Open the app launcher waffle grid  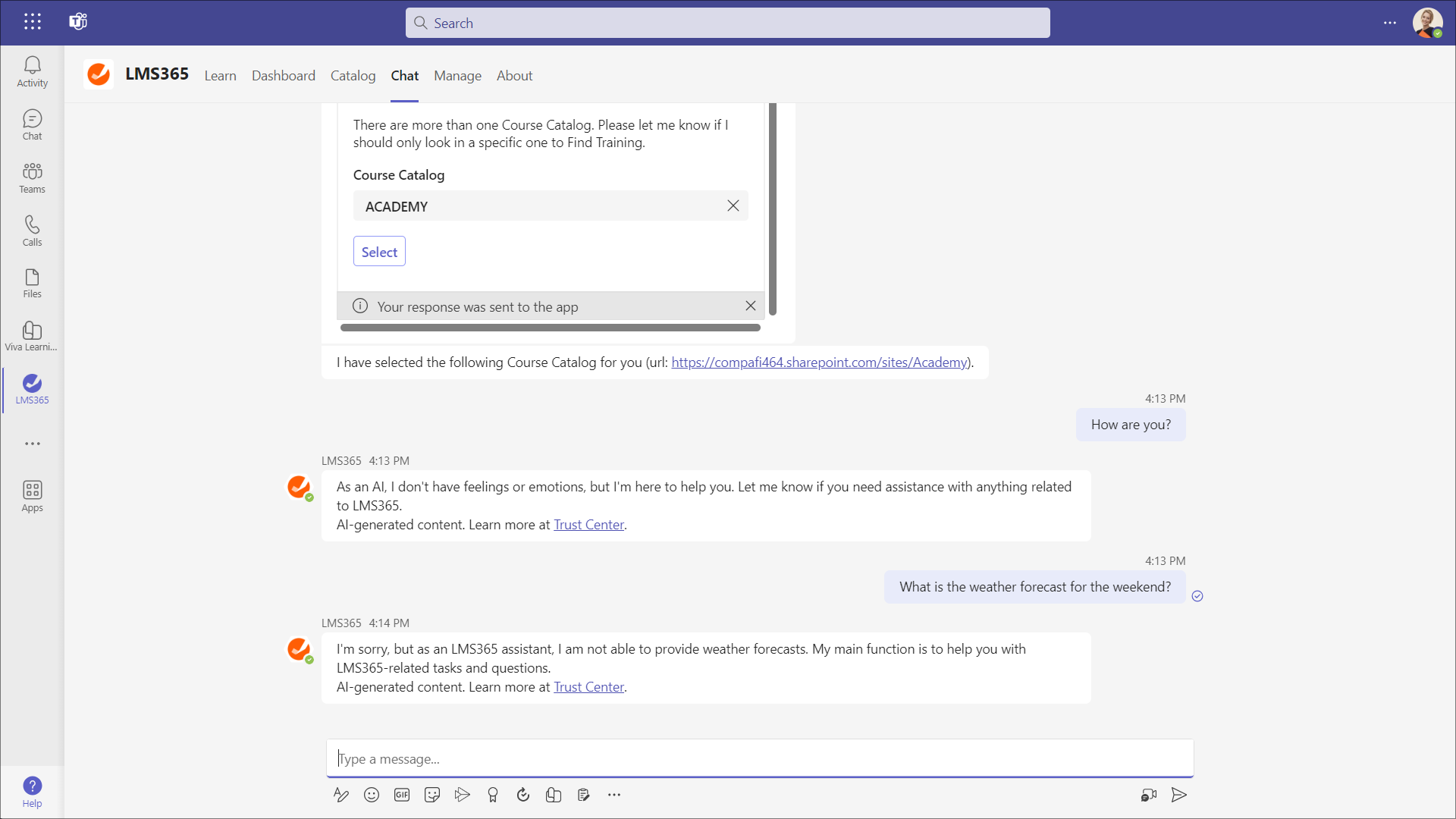(x=32, y=22)
